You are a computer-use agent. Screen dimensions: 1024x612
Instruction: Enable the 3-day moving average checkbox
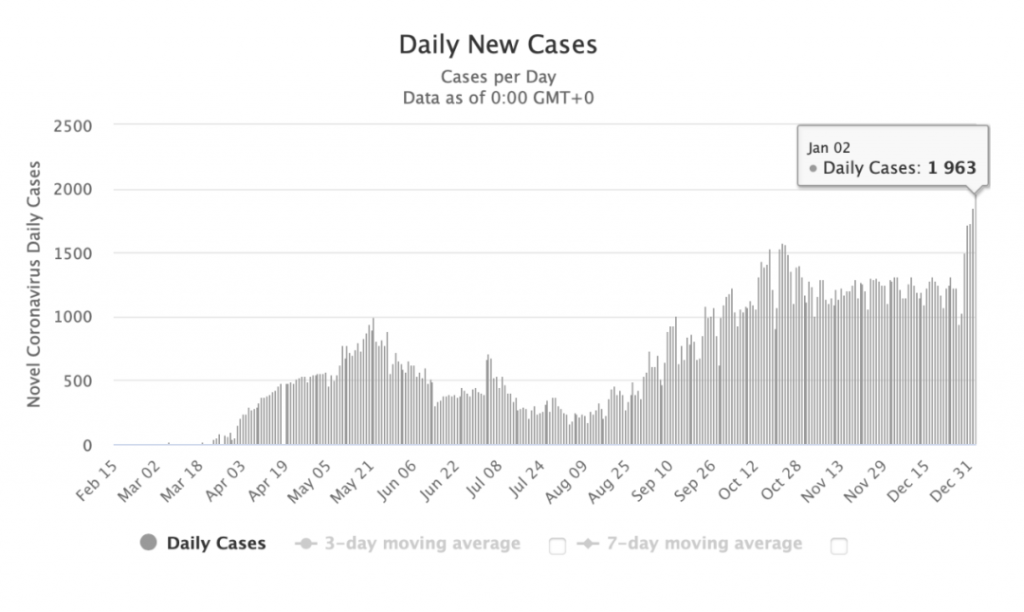coord(557,546)
